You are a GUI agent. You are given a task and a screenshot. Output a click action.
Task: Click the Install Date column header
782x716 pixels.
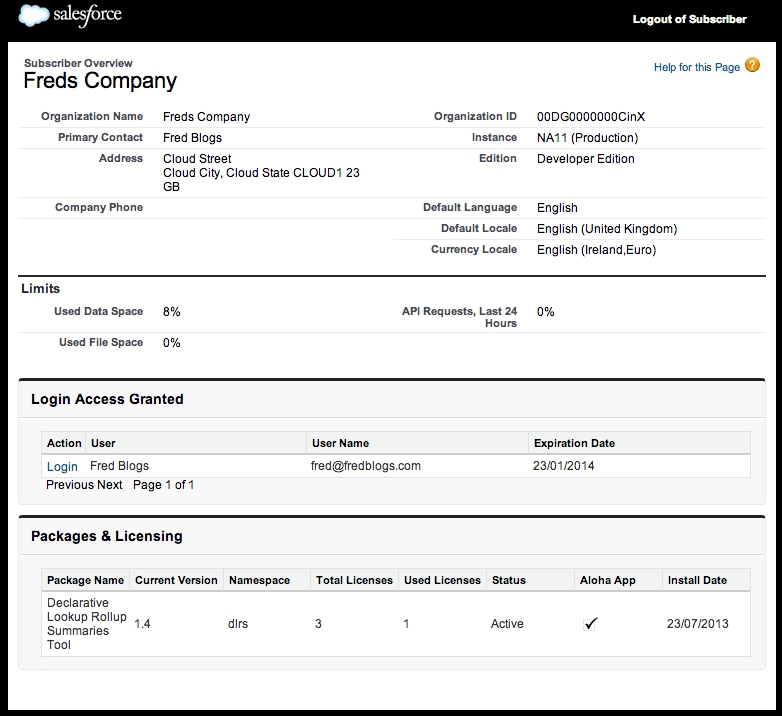(706, 580)
